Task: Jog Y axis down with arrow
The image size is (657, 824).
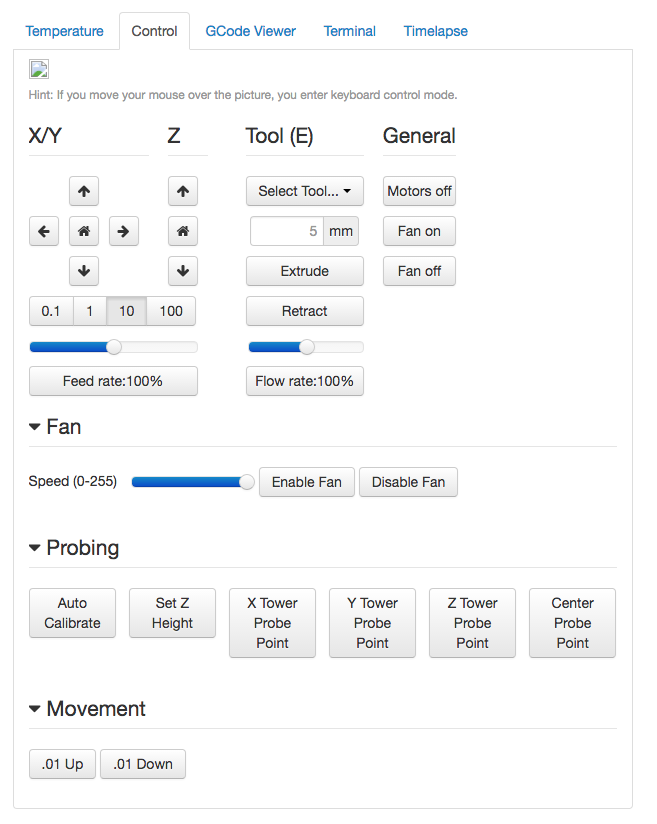Action: [x=84, y=271]
